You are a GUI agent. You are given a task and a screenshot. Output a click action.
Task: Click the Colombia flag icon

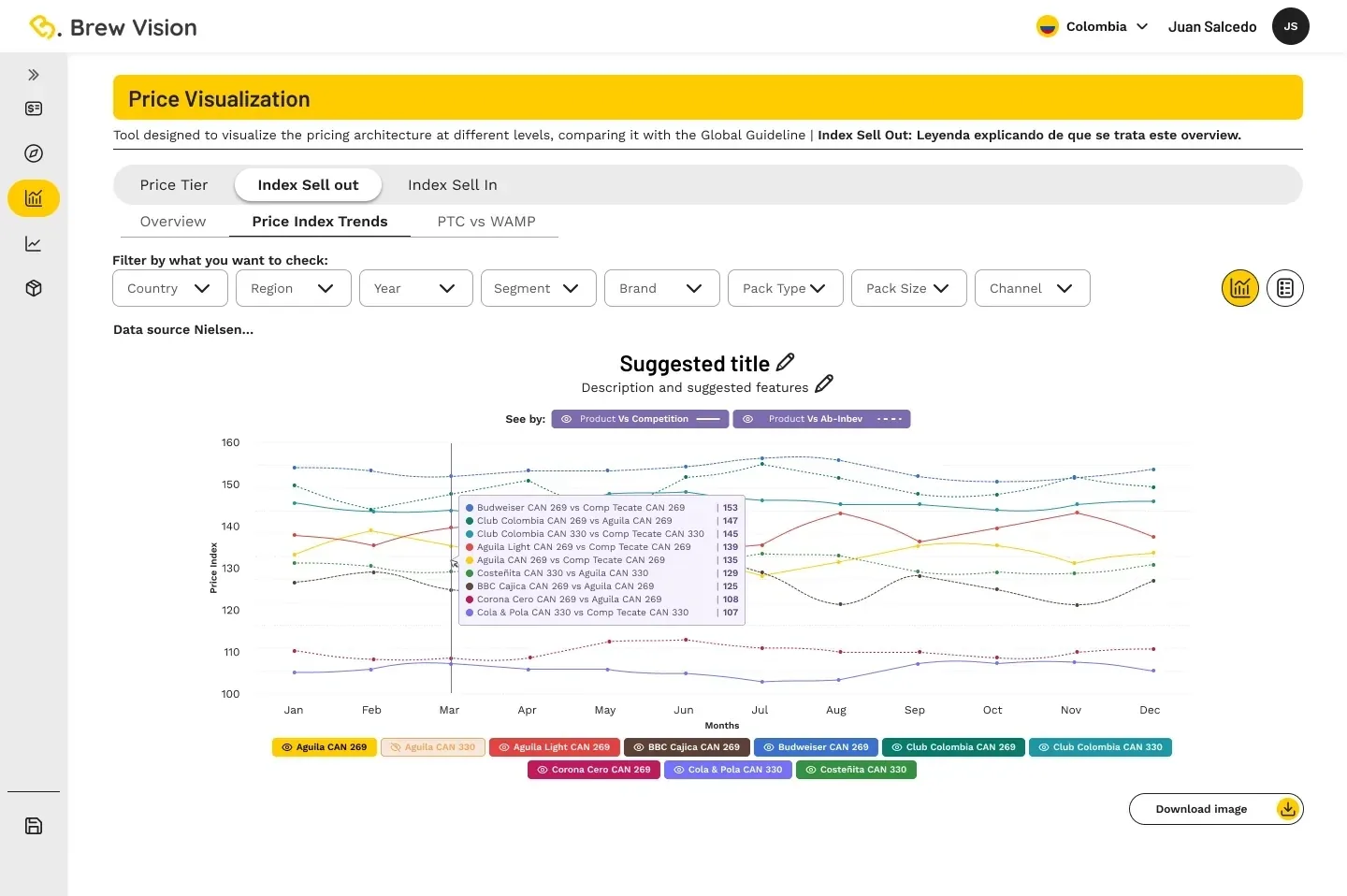click(1048, 26)
